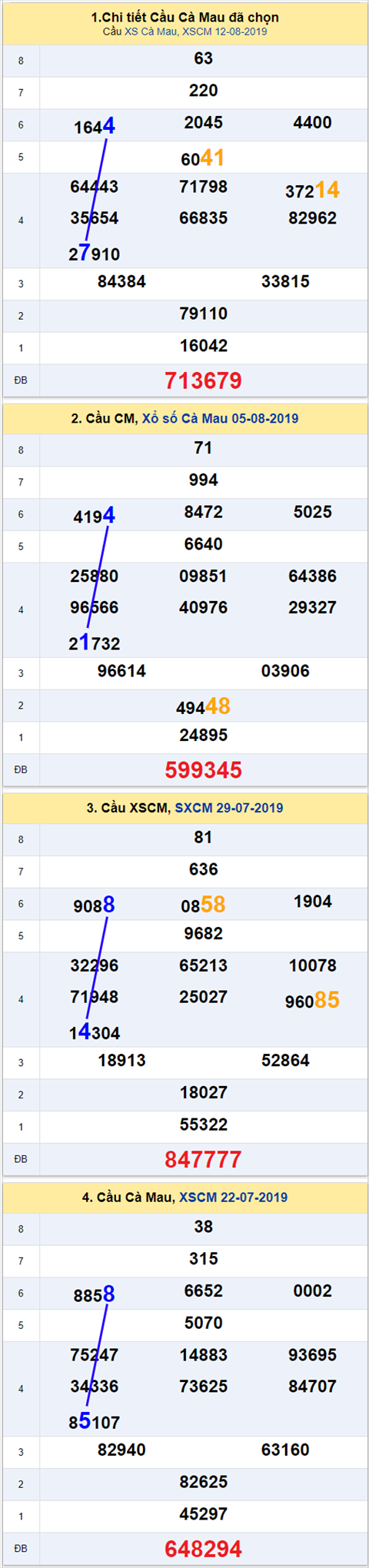Viewport: 369px width, 1568px height.
Task: Click the number 1904
Action: [312, 902]
